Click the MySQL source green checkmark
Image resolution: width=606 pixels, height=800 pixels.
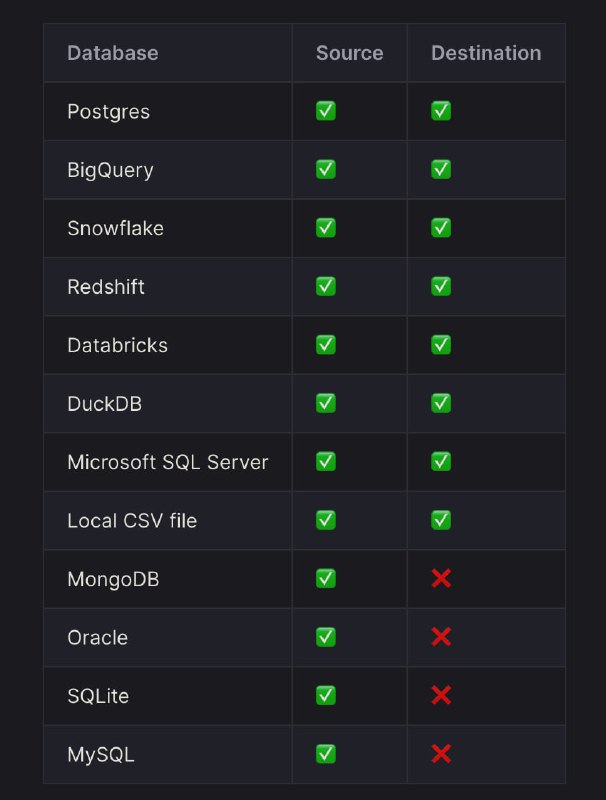(326, 753)
